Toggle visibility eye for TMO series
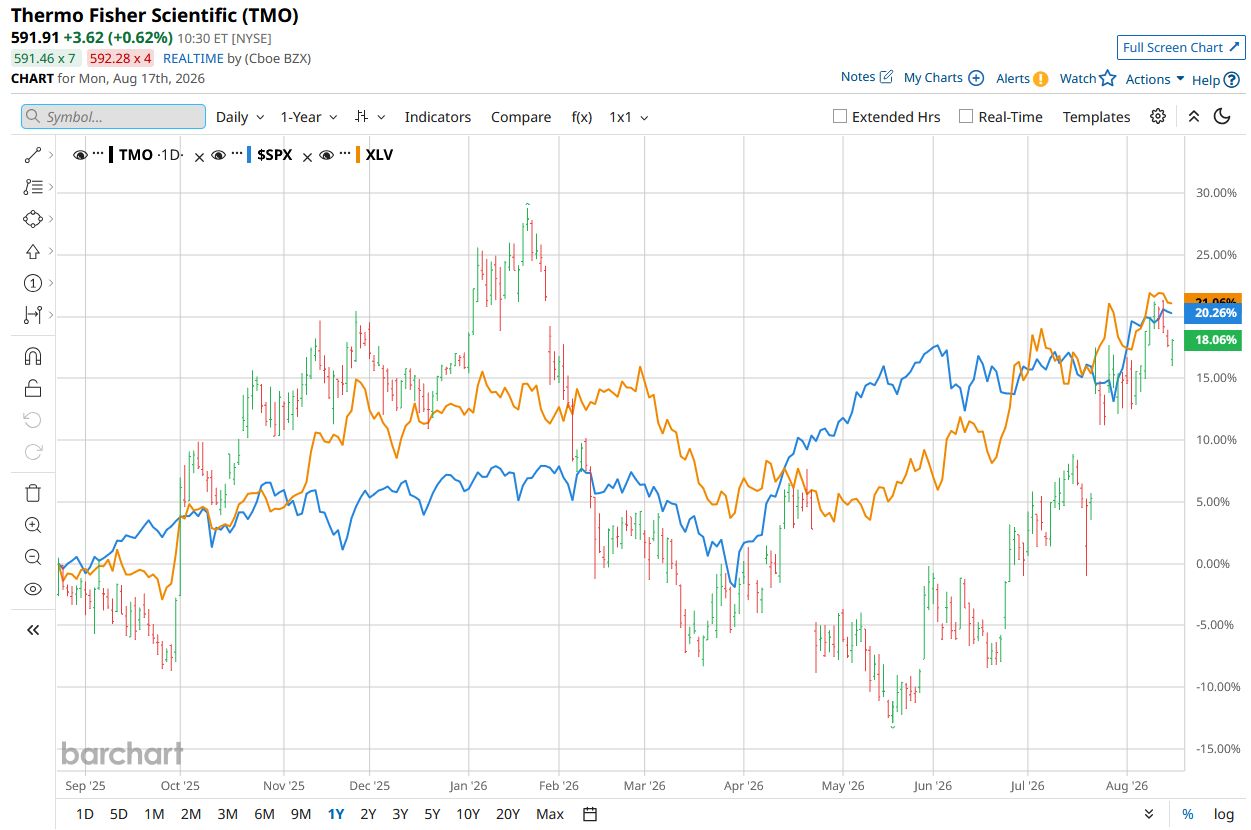This screenshot has width=1251, height=830. click(81, 155)
